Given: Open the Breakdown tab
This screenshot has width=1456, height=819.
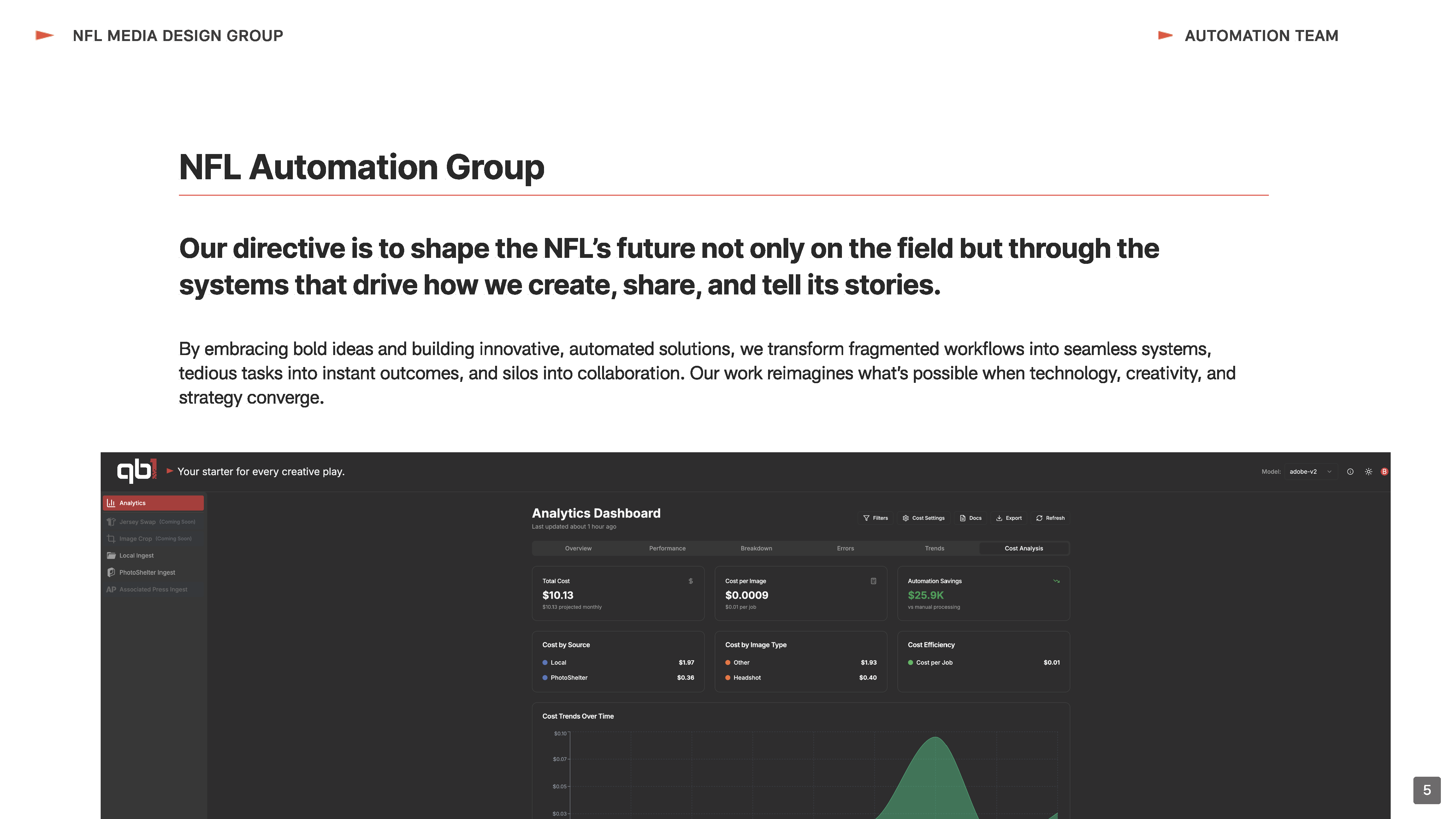Looking at the screenshot, I should (756, 548).
